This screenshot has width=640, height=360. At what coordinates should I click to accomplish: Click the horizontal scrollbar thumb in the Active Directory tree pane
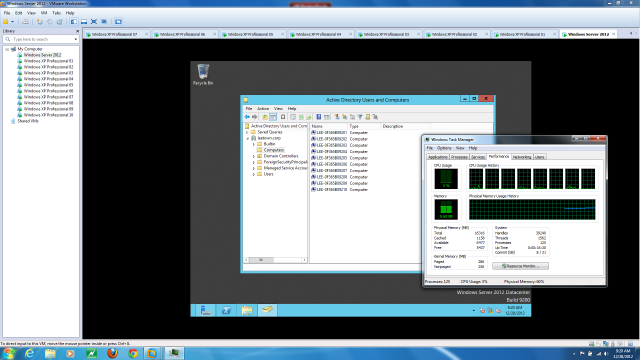point(261,260)
